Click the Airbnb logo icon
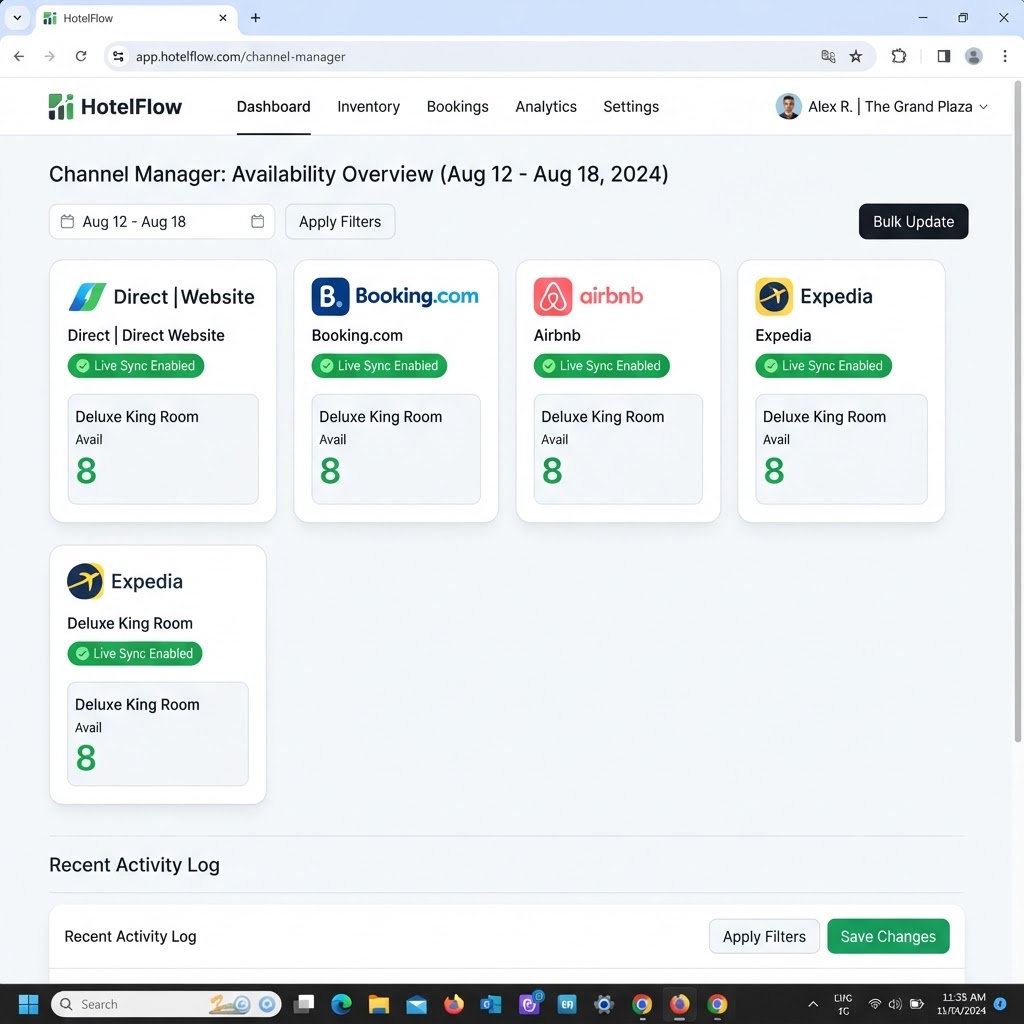This screenshot has width=1024, height=1024. coord(552,296)
